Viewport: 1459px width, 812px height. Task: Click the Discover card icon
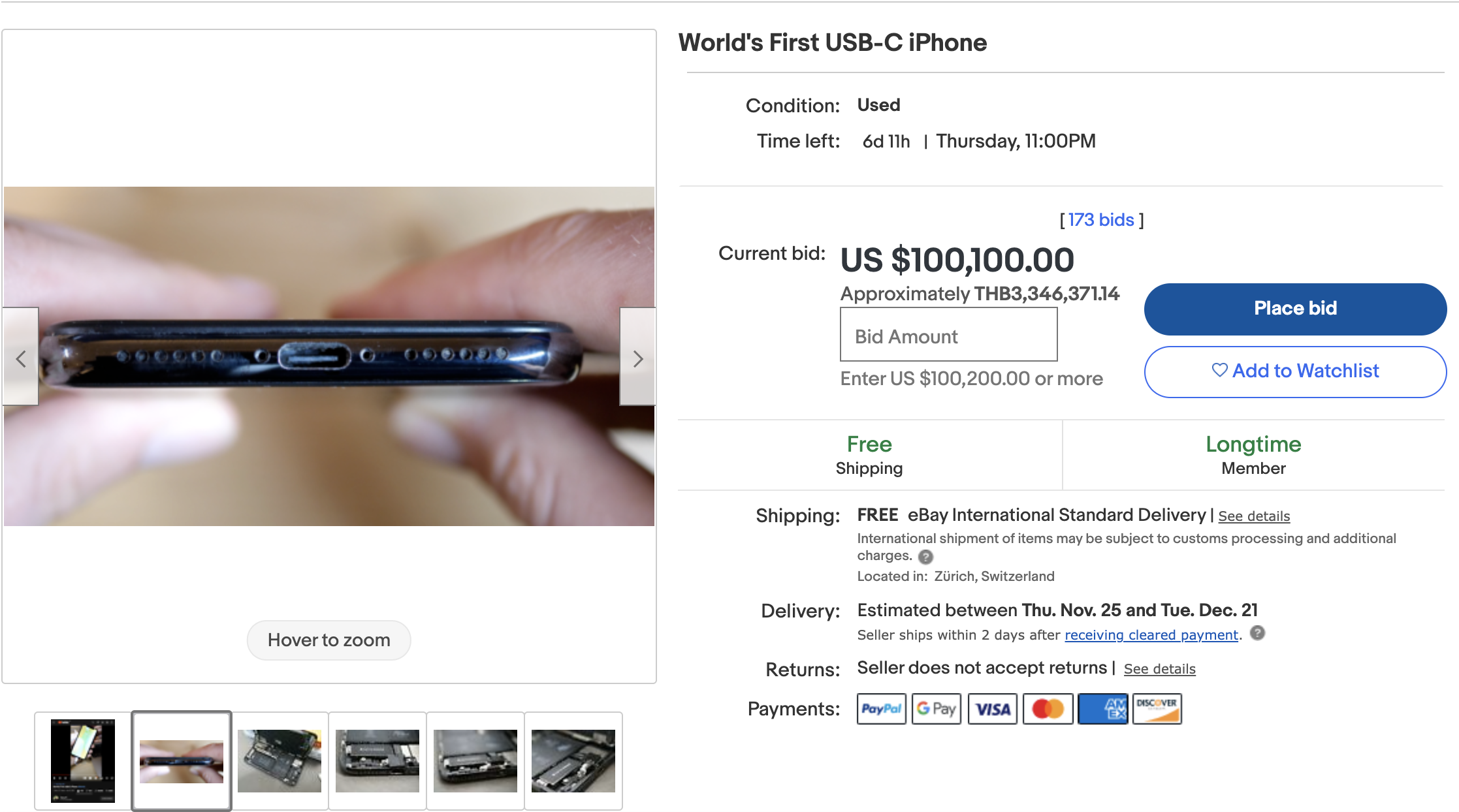(x=1157, y=709)
